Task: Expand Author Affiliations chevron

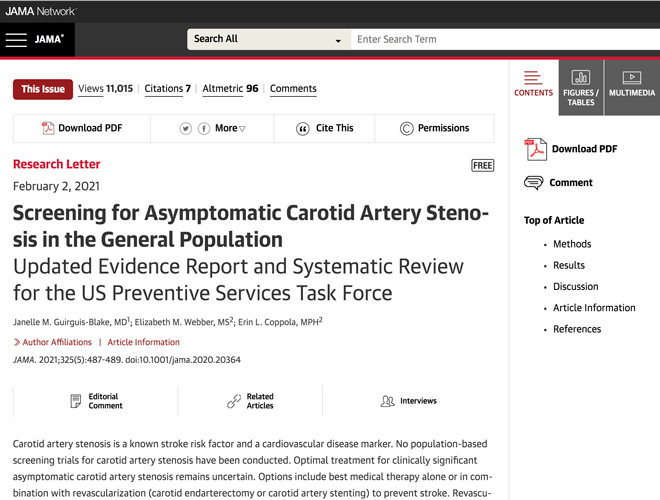Action: tap(17, 342)
